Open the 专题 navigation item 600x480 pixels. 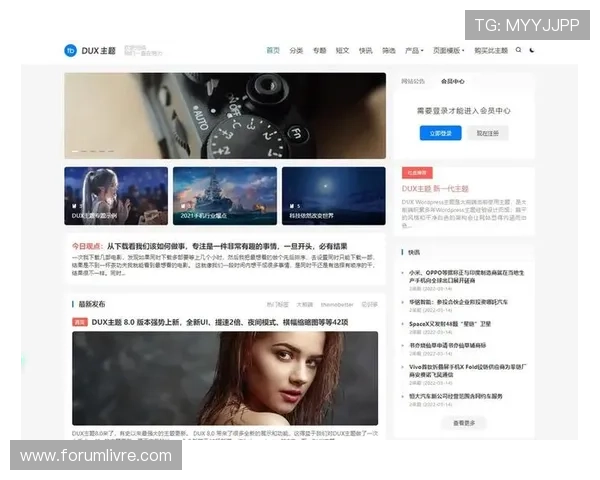click(319, 50)
